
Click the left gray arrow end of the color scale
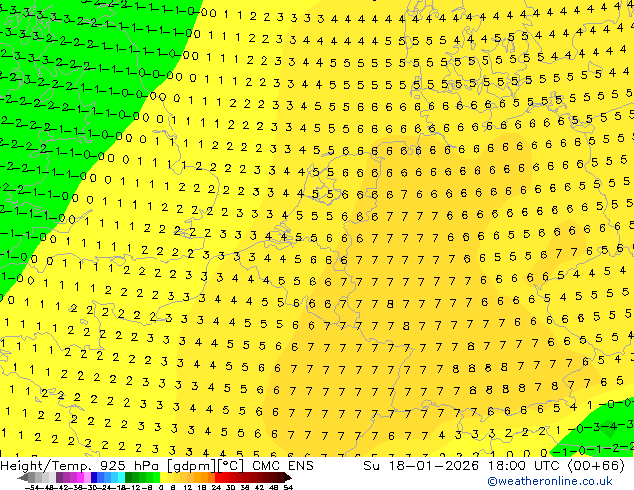pos(23,478)
